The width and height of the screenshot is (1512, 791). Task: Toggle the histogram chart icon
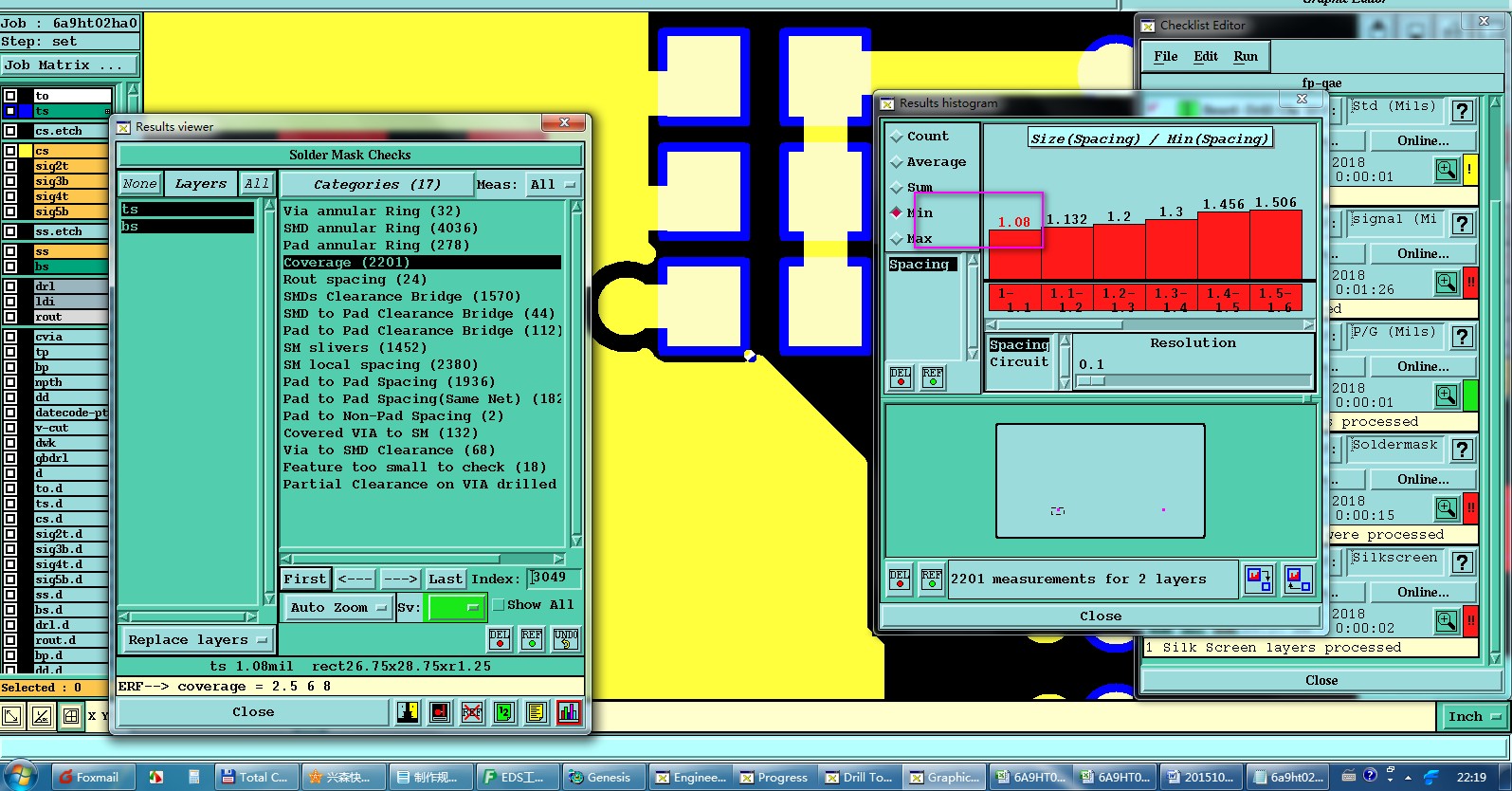coord(569,711)
